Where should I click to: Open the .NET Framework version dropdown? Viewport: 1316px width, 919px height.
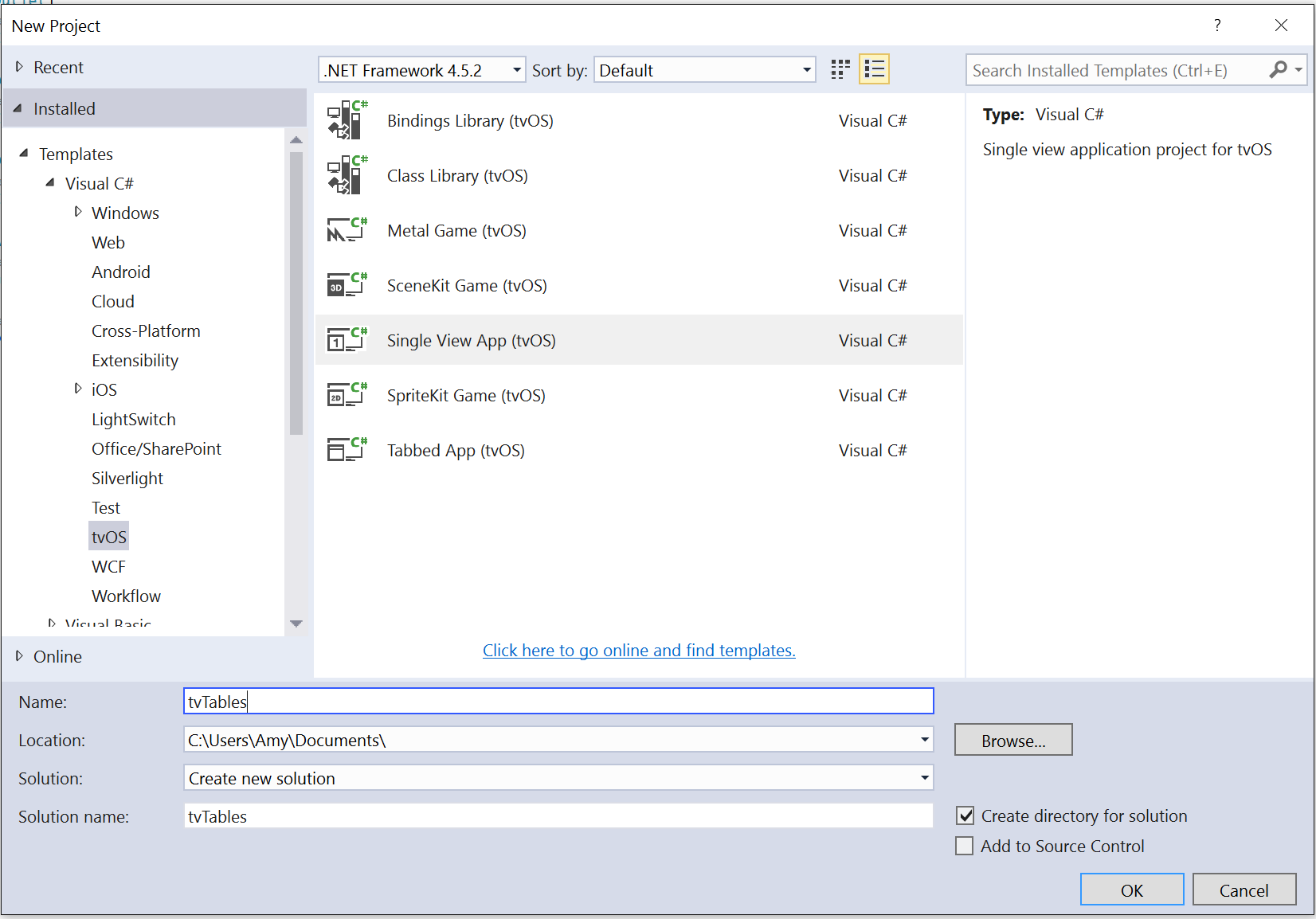pyautogui.click(x=515, y=69)
